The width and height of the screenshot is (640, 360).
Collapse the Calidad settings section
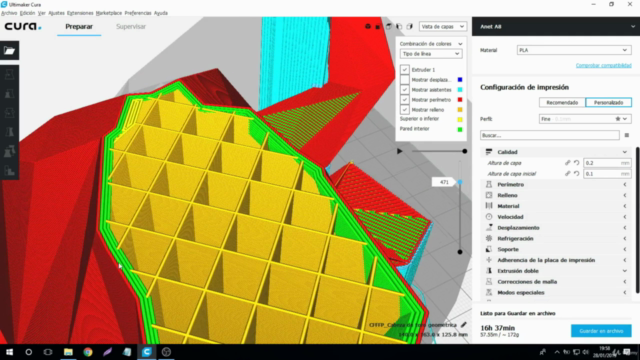point(556,152)
